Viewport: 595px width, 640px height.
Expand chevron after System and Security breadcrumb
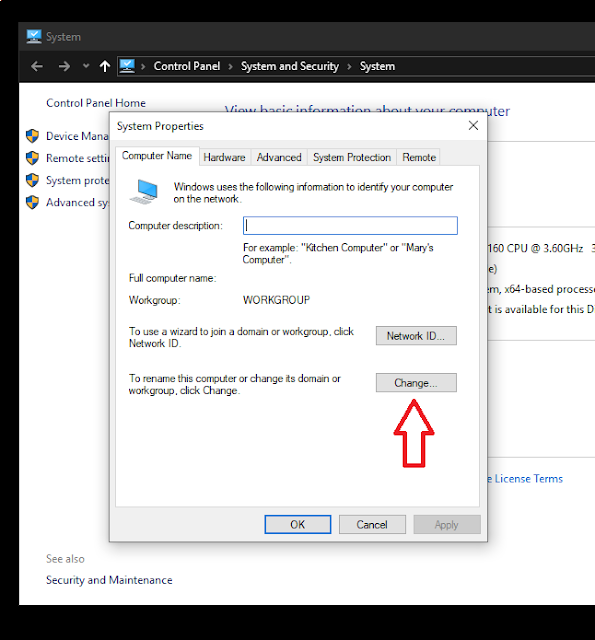click(x=349, y=67)
